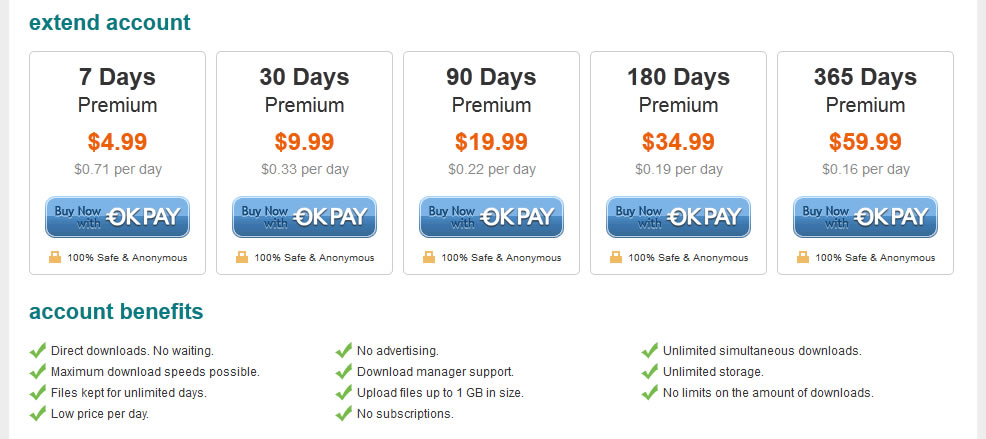The height and width of the screenshot is (439, 986).
Task: Click the checkmark beside No subscriptions
Action: point(343,413)
